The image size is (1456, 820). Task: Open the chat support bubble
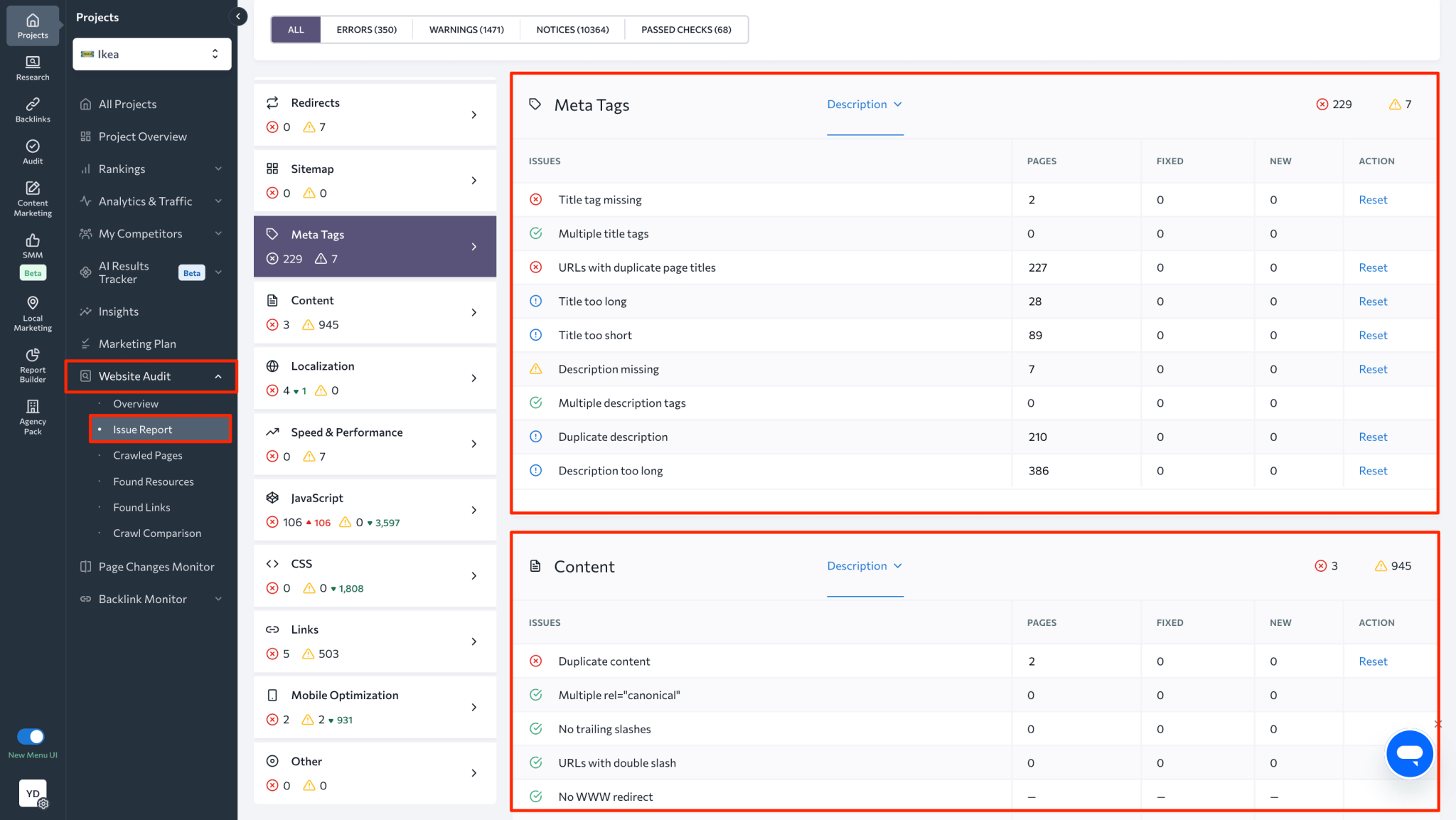1410,754
